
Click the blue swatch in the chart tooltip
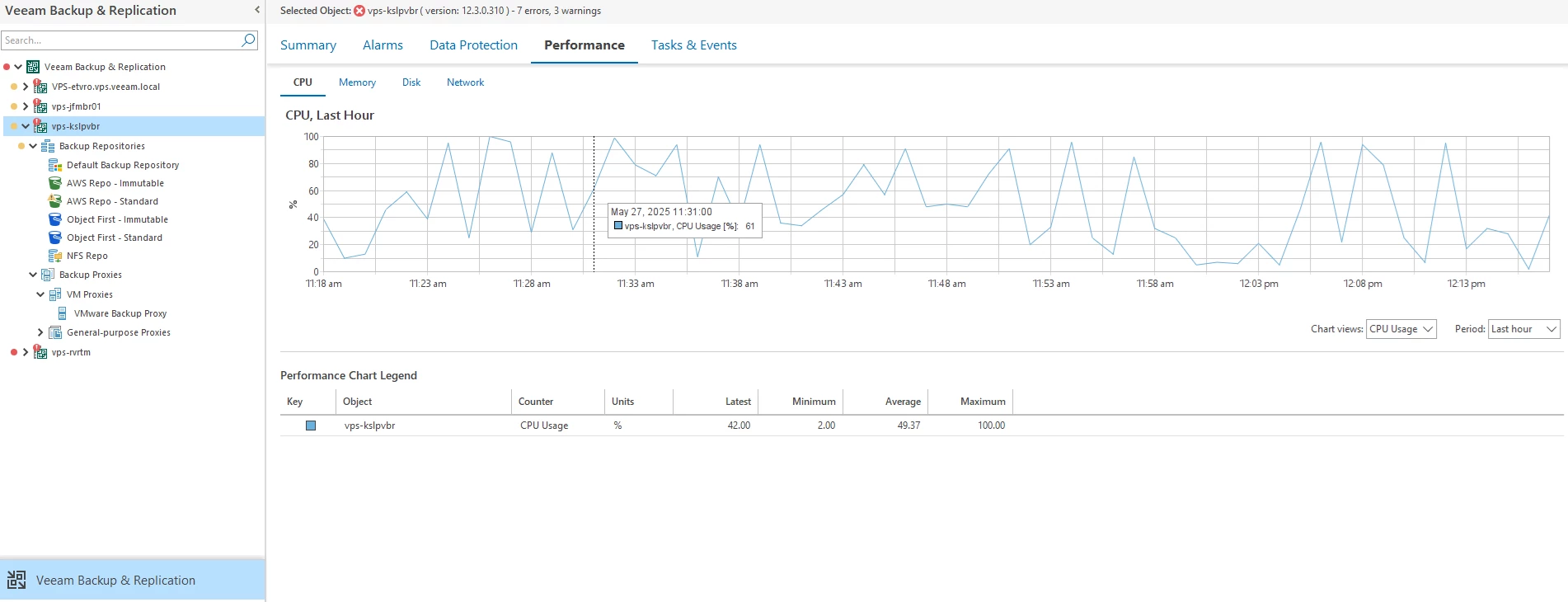[x=618, y=225]
